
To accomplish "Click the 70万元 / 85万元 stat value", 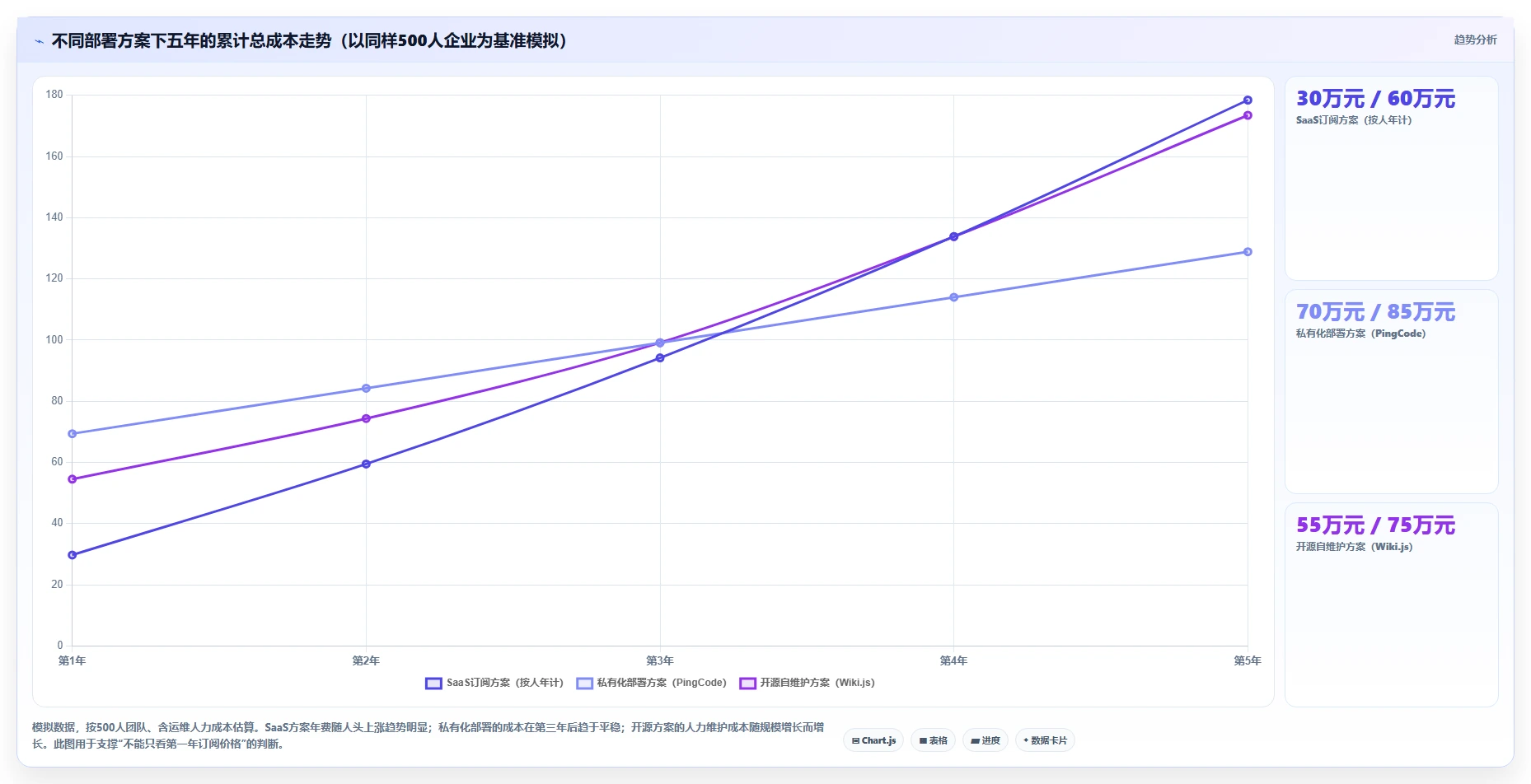I will click(x=1375, y=312).
